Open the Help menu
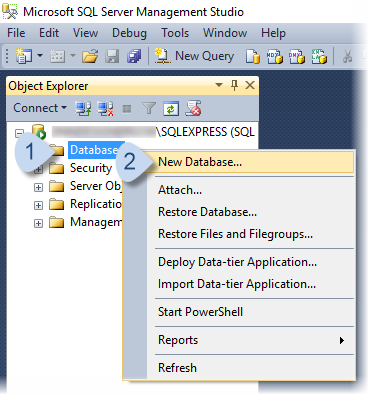The width and height of the screenshot is (369, 395). pyautogui.click(x=273, y=33)
